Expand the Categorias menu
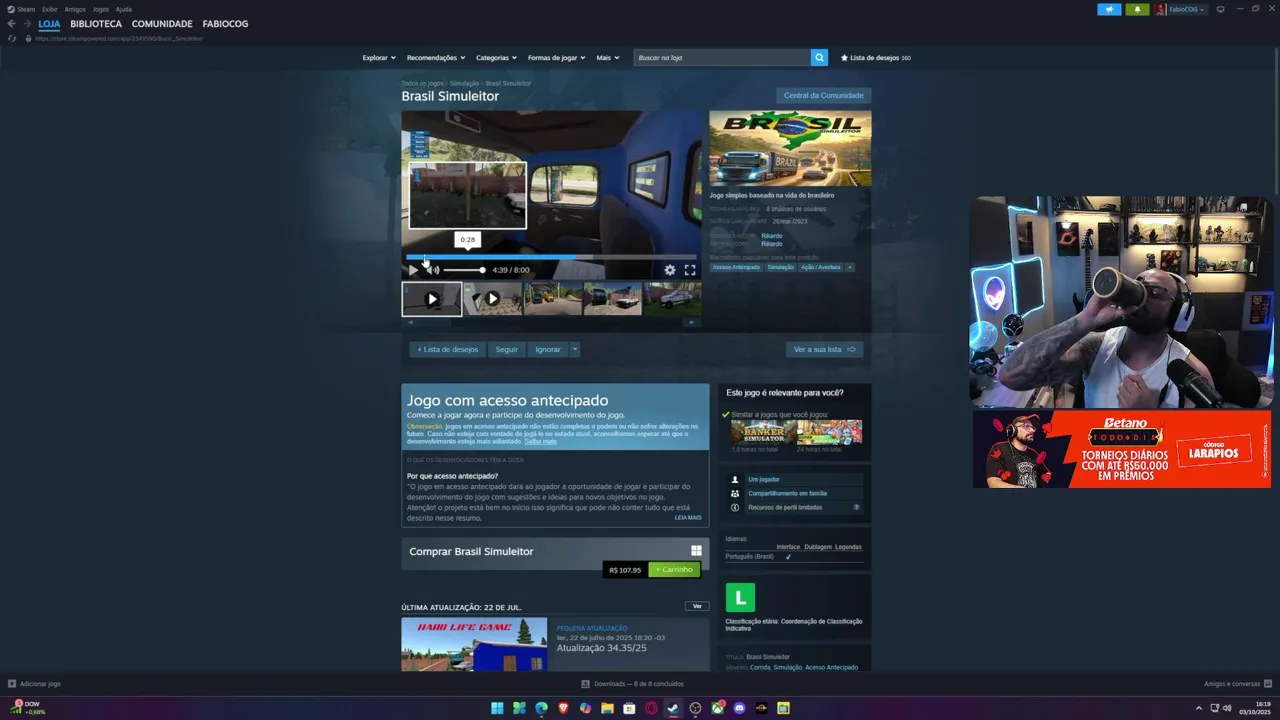 pos(496,58)
